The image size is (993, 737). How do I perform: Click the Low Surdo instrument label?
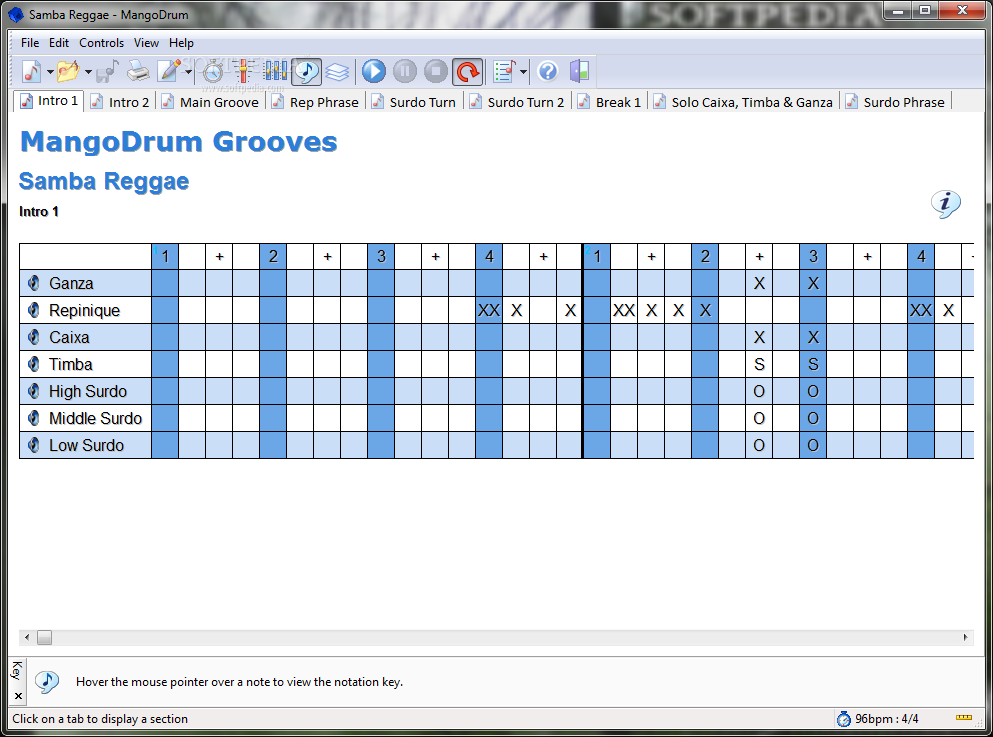point(86,445)
